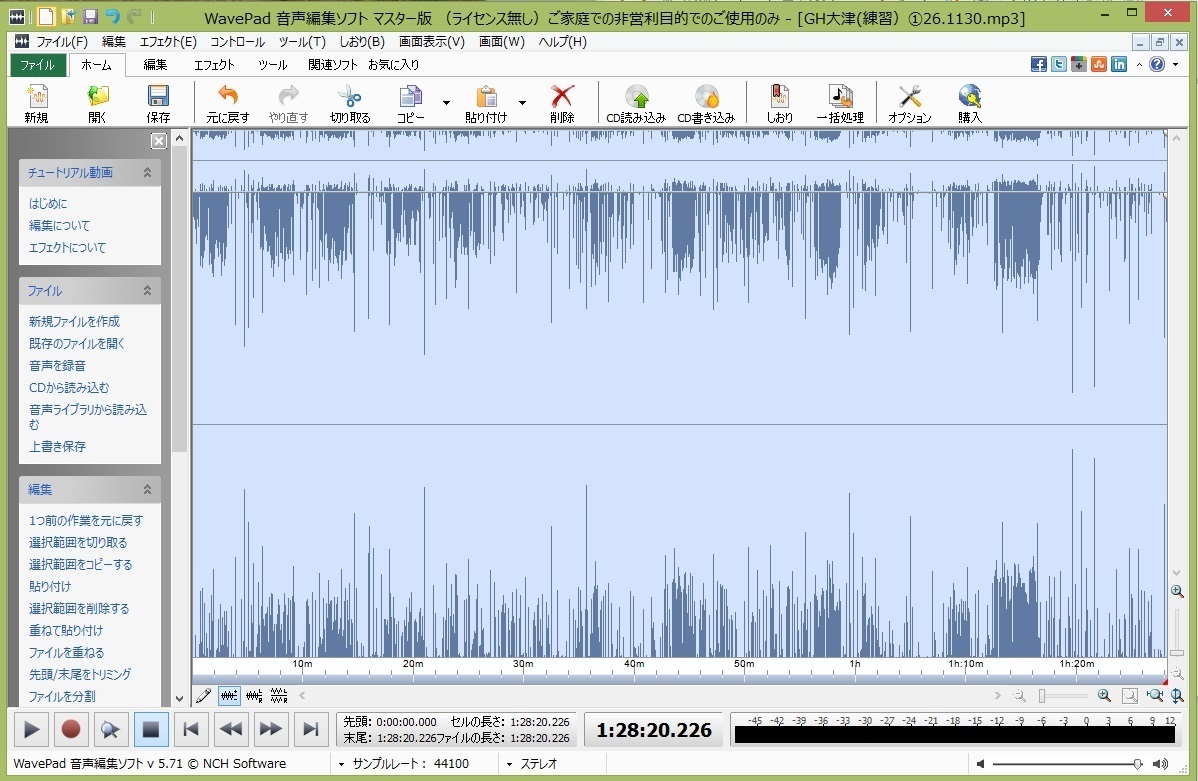Click the コピー (Copy) toolbar icon
1198x781 pixels.
click(410, 103)
